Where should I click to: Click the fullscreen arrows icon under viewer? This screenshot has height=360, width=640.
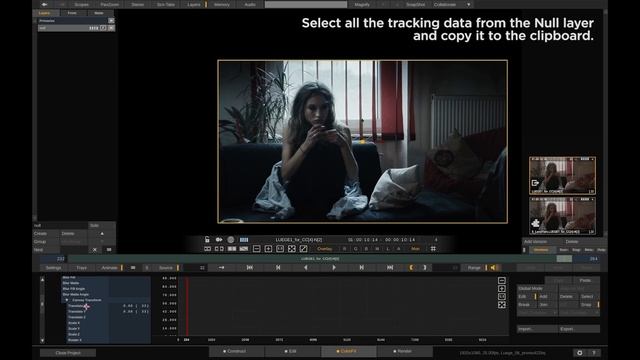291,249
